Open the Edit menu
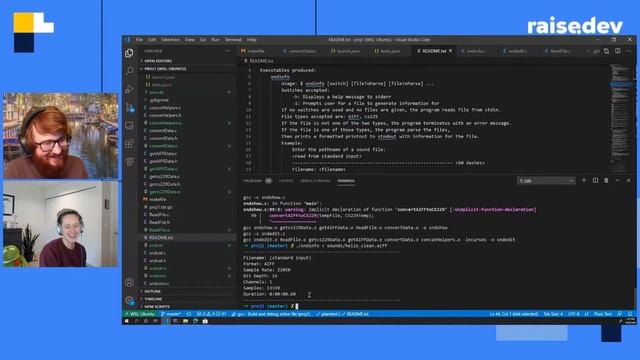640x360 pixels. (x=152, y=40)
